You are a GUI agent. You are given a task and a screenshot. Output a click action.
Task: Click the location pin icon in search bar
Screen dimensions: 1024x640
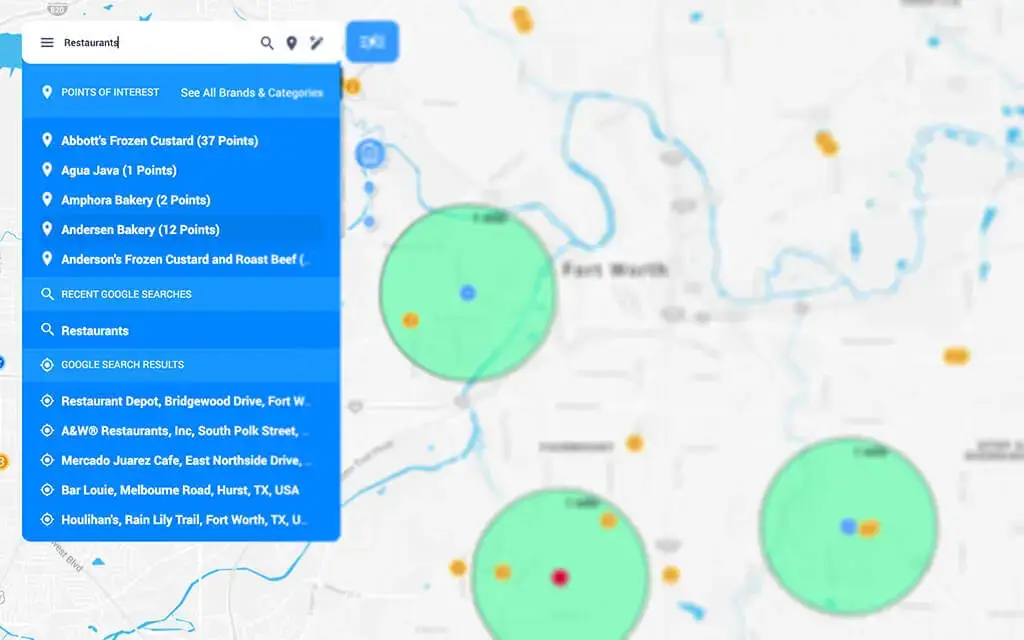pyautogui.click(x=292, y=43)
